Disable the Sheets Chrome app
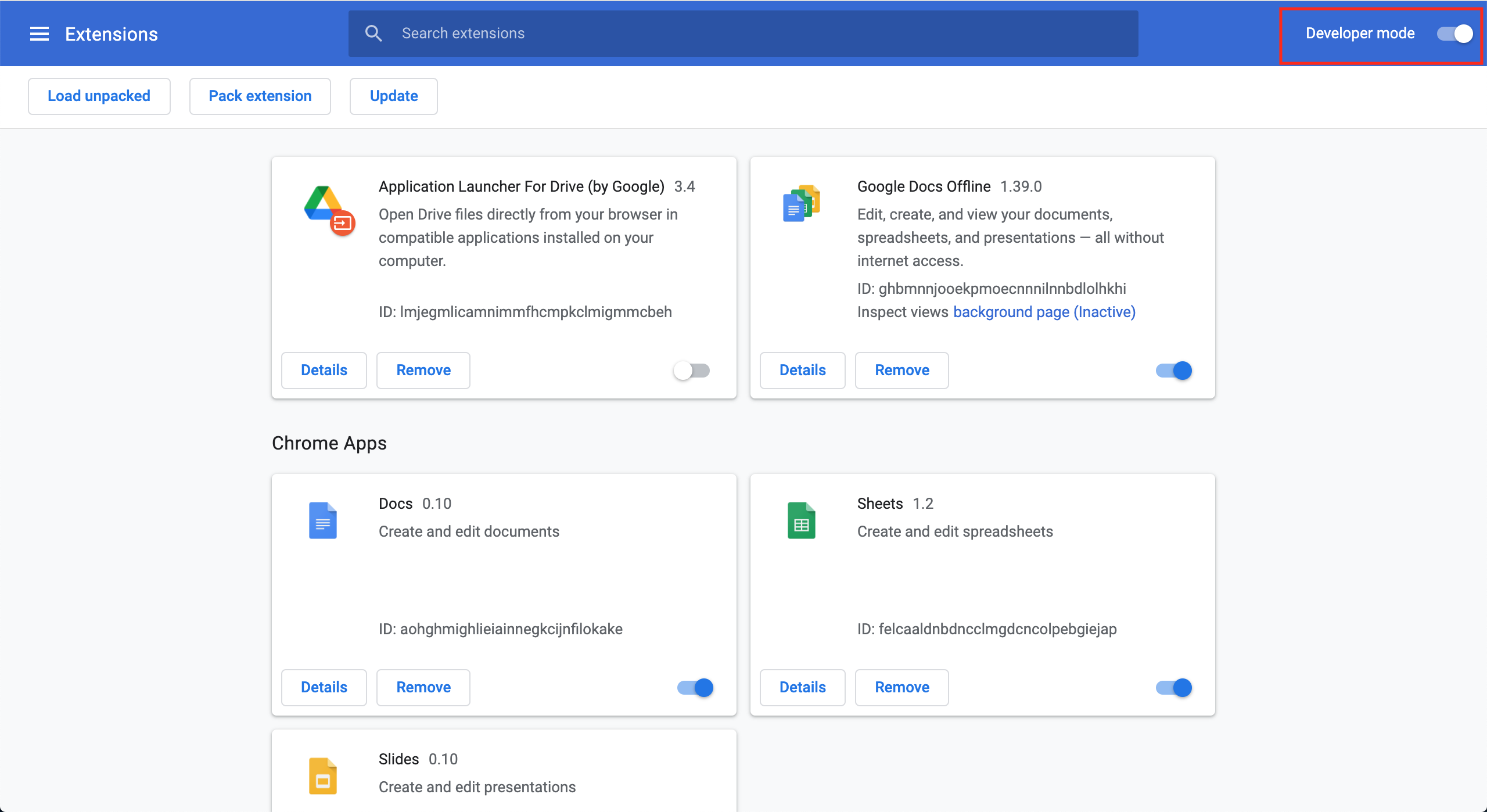 [x=1174, y=688]
